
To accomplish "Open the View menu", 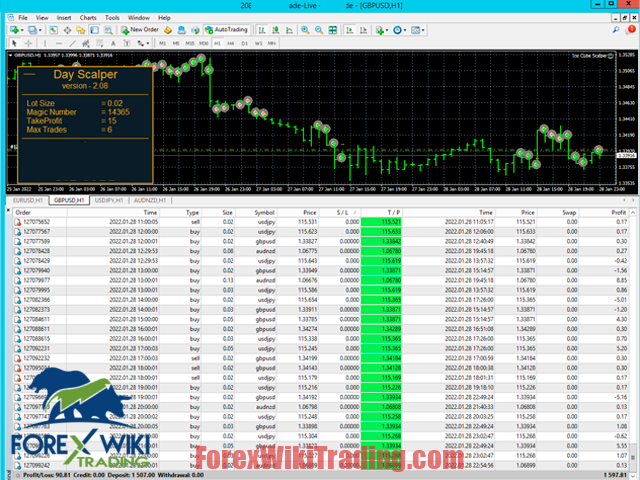I will [x=42, y=18].
